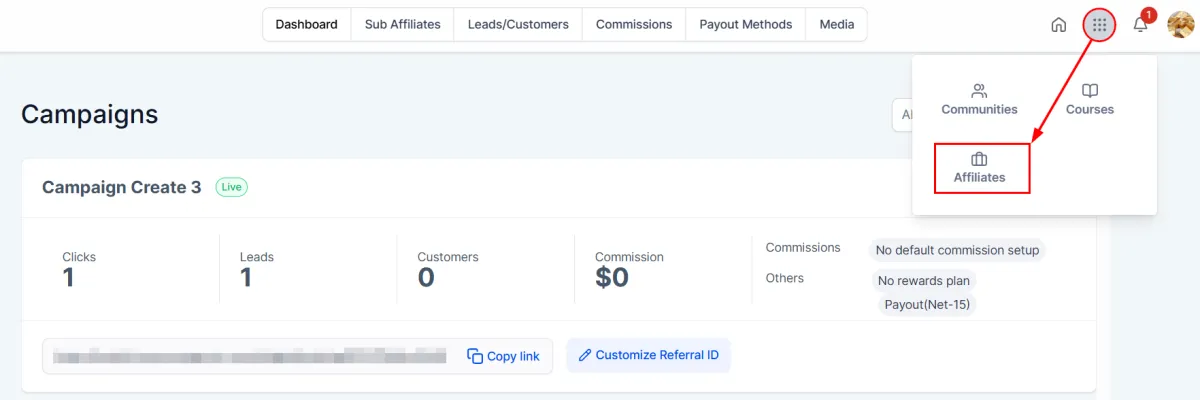Viewport: 1200px width, 400px height.
Task: Select the Affiliates briefcase icon
Action: point(979,159)
